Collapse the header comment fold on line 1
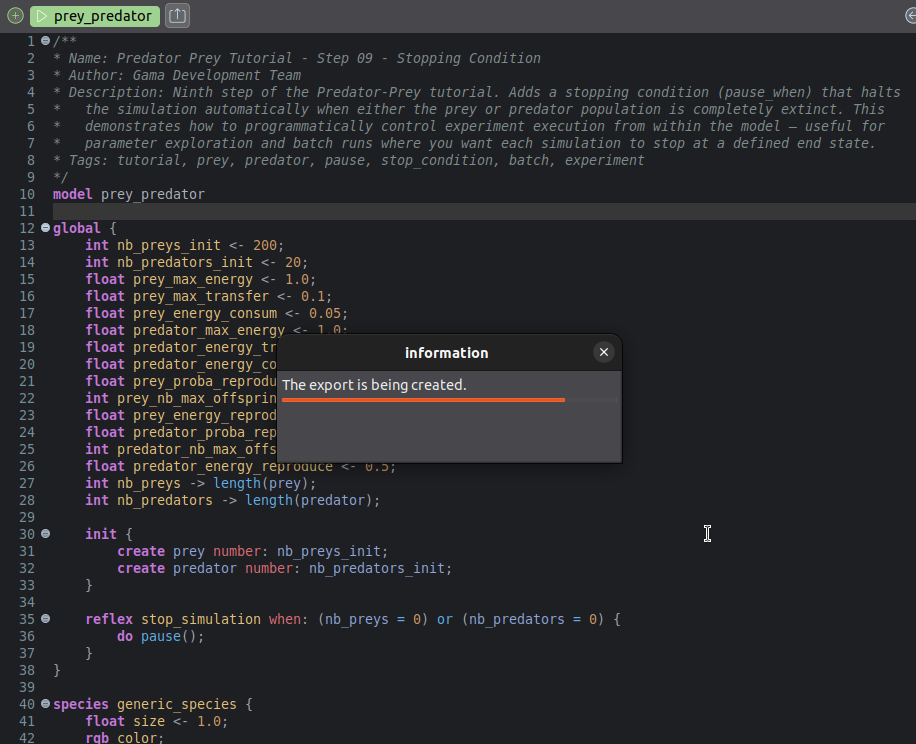916x744 pixels. (x=45, y=41)
